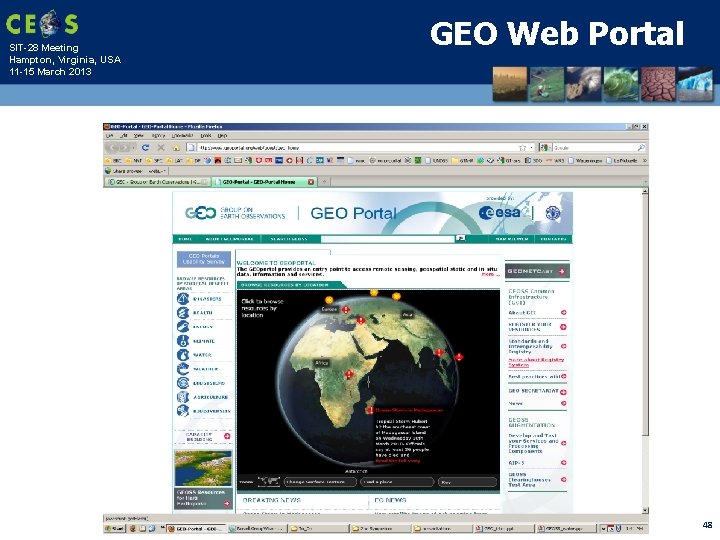Select the Ecosystems benefit area icon

pyautogui.click(x=183, y=383)
